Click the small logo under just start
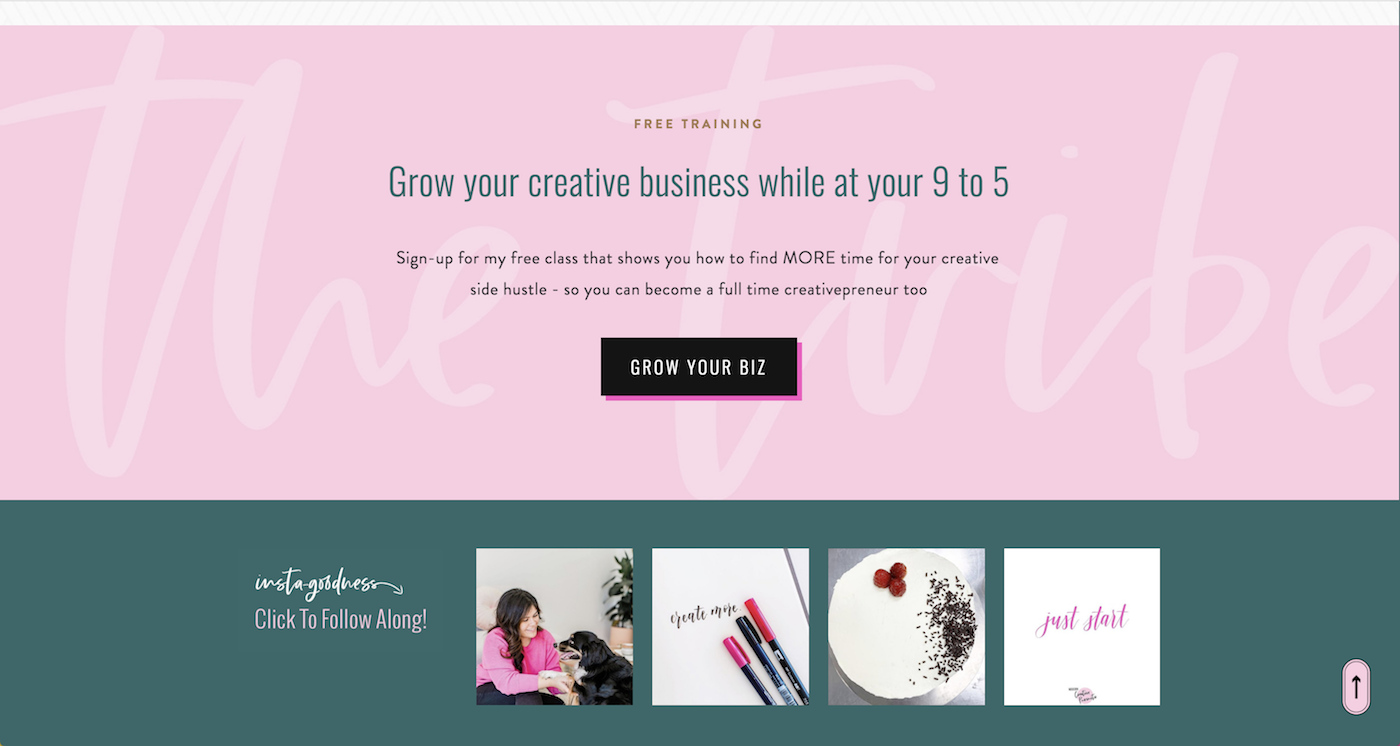Image resolution: width=1400 pixels, height=746 pixels. point(1082,693)
